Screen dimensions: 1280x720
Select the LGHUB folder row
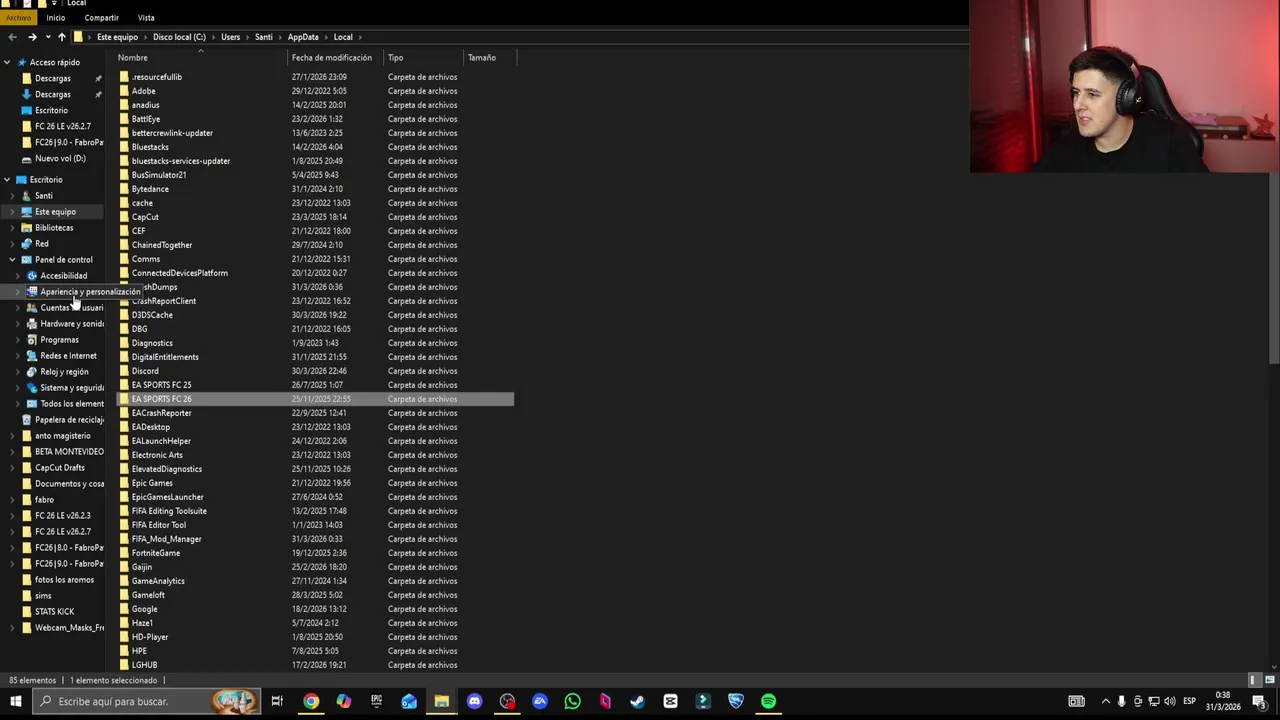click(315, 665)
